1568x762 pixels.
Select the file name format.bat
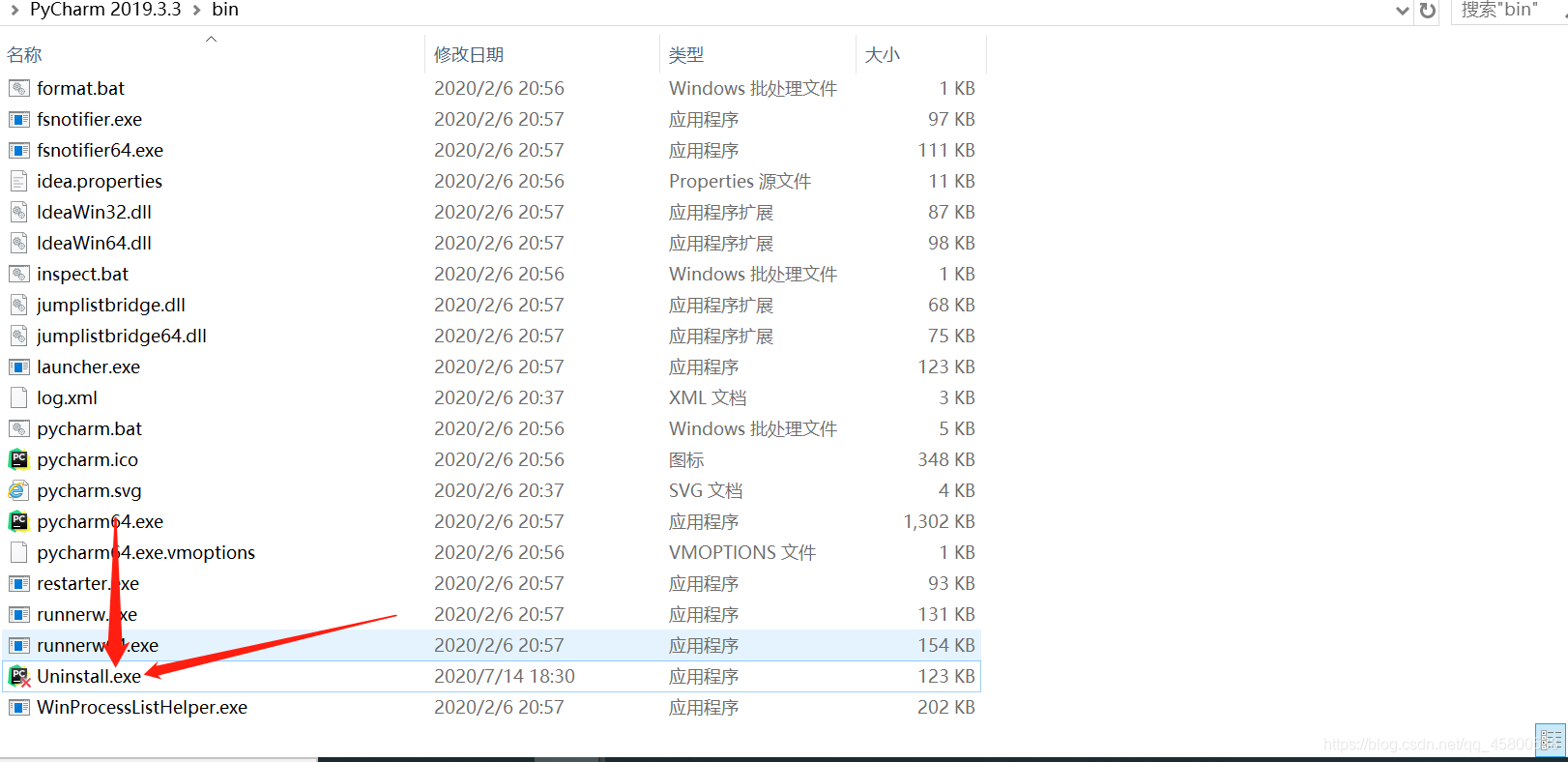[81, 88]
